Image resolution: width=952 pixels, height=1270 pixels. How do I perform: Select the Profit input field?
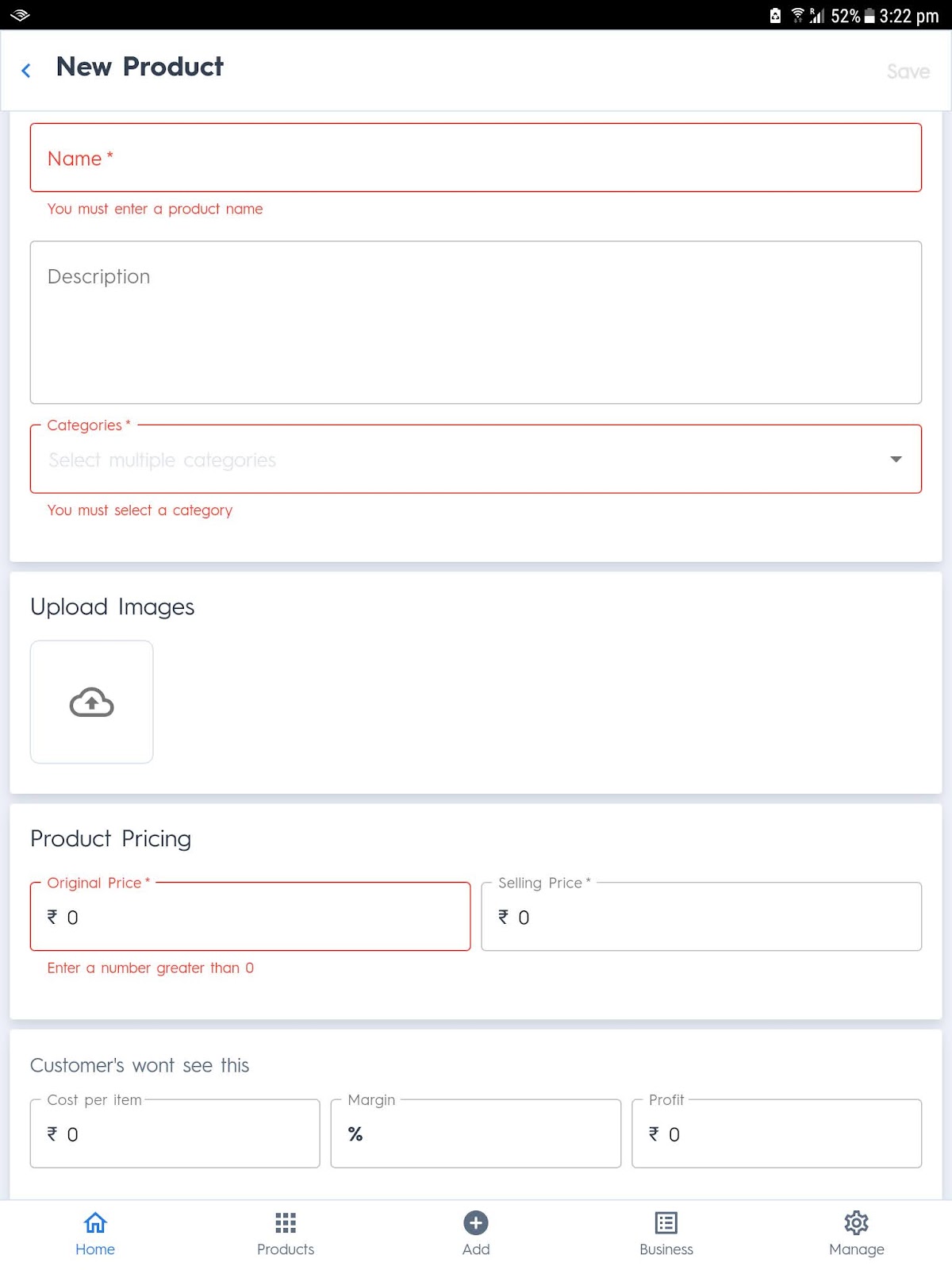tap(776, 1133)
